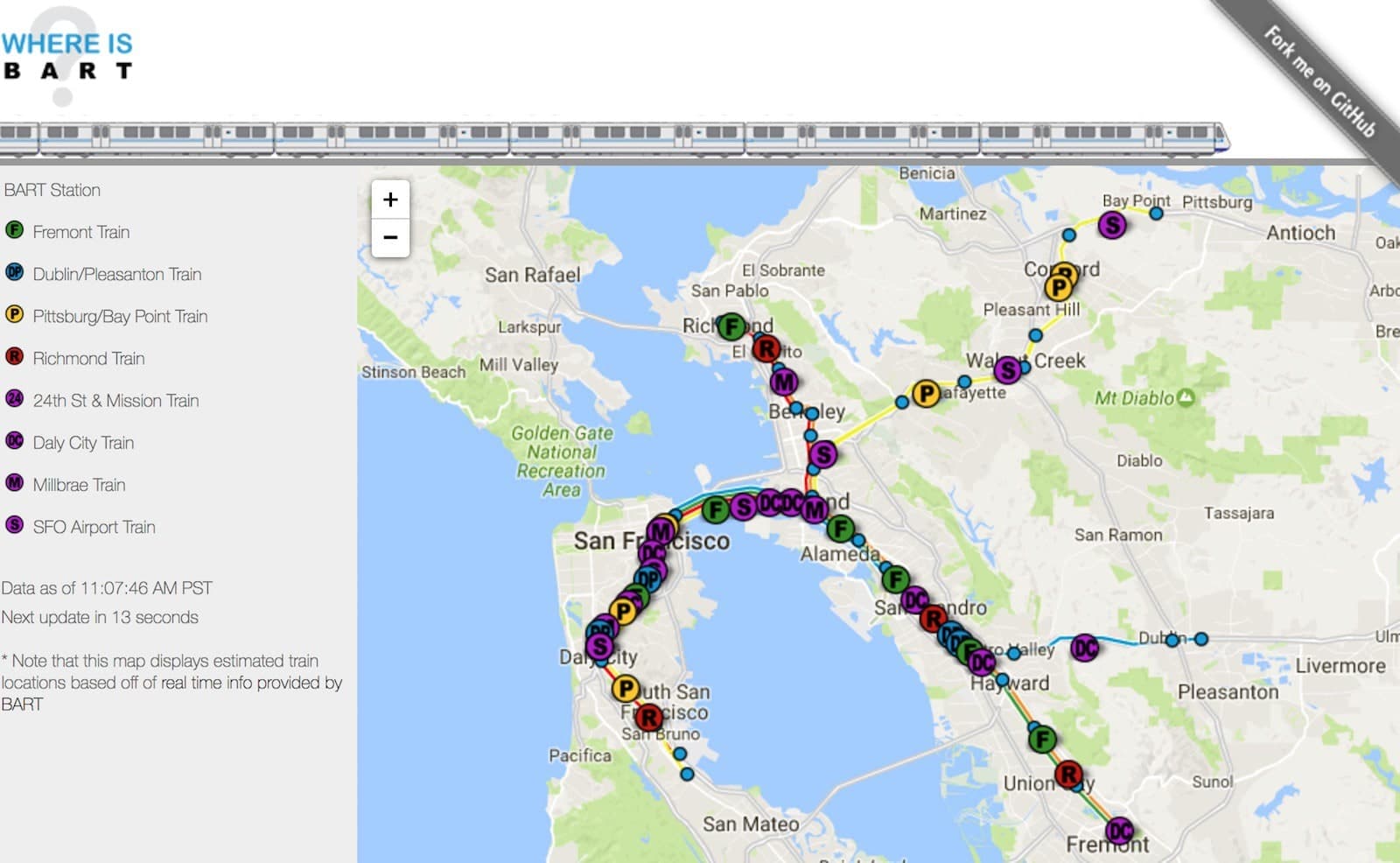Screen dimensions: 1400x863
Task: Select the Richmond train marker near San Leandro
Action: pyautogui.click(x=934, y=619)
